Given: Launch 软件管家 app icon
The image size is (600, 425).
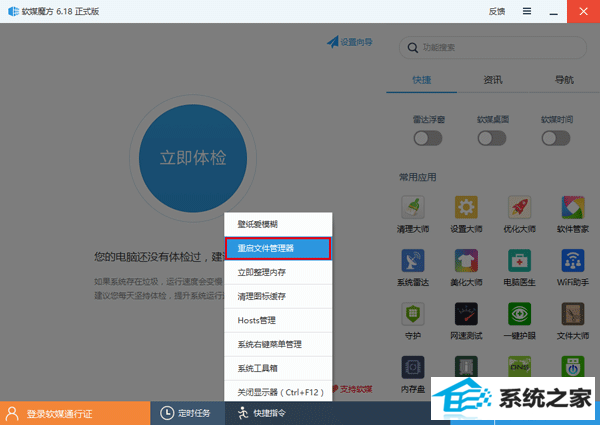Looking at the screenshot, I should pyautogui.click(x=573, y=207).
